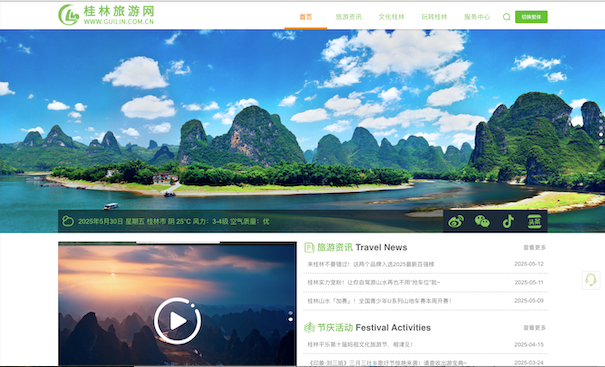Viewport: 605px width, 367px height.
Task: Click the cloud weather icon in banner bar
Action: click(x=68, y=221)
